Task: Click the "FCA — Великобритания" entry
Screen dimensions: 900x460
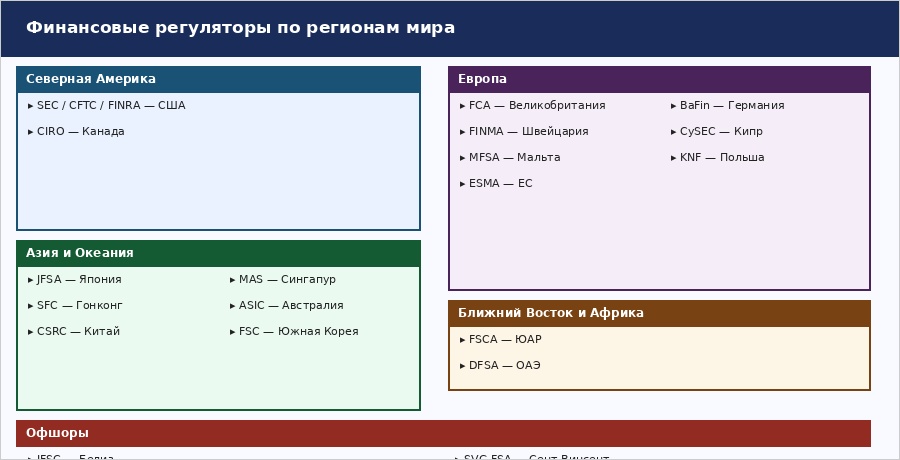Action: [533, 106]
